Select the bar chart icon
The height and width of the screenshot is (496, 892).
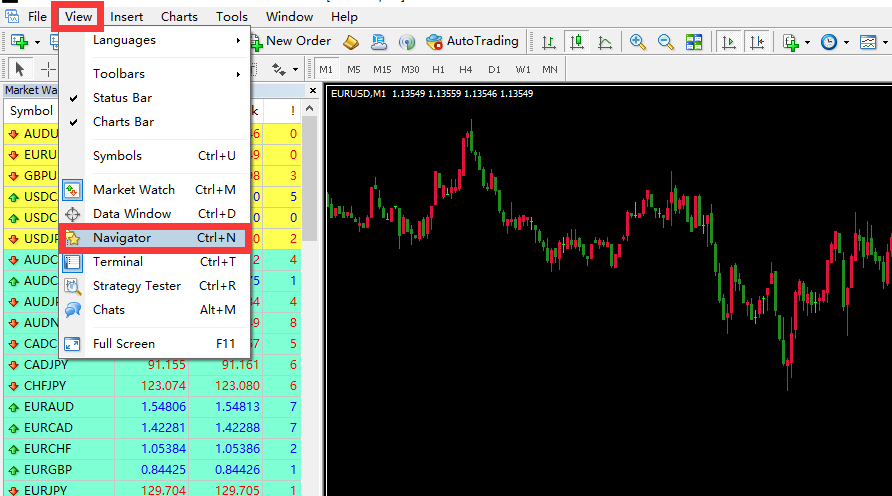click(x=549, y=42)
